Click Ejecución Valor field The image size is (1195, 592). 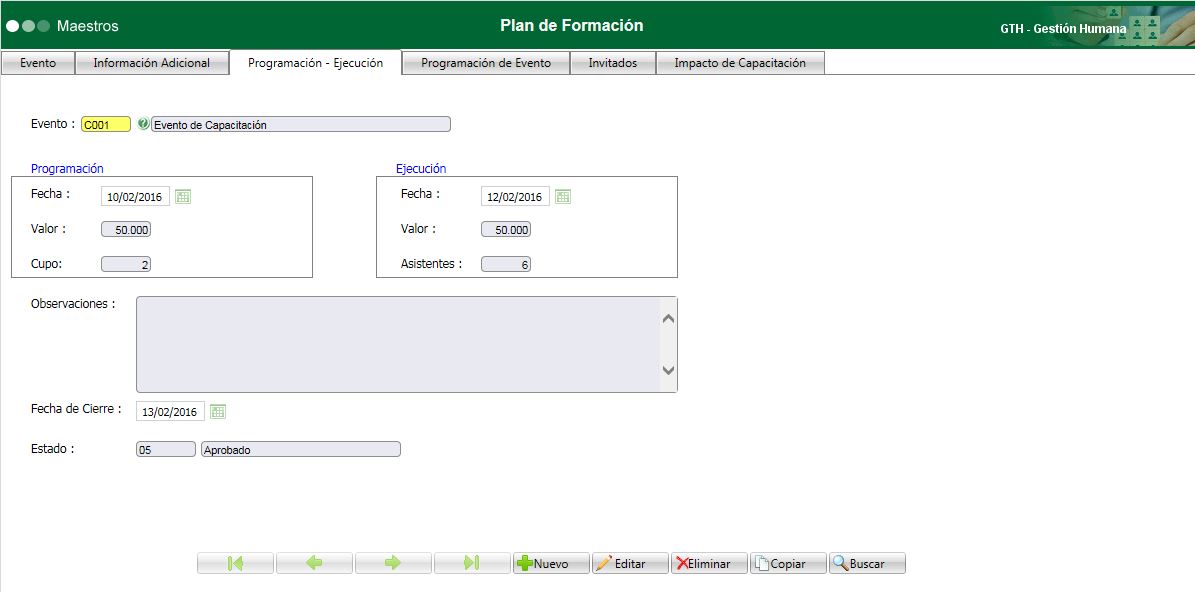(x=506, y=229)
